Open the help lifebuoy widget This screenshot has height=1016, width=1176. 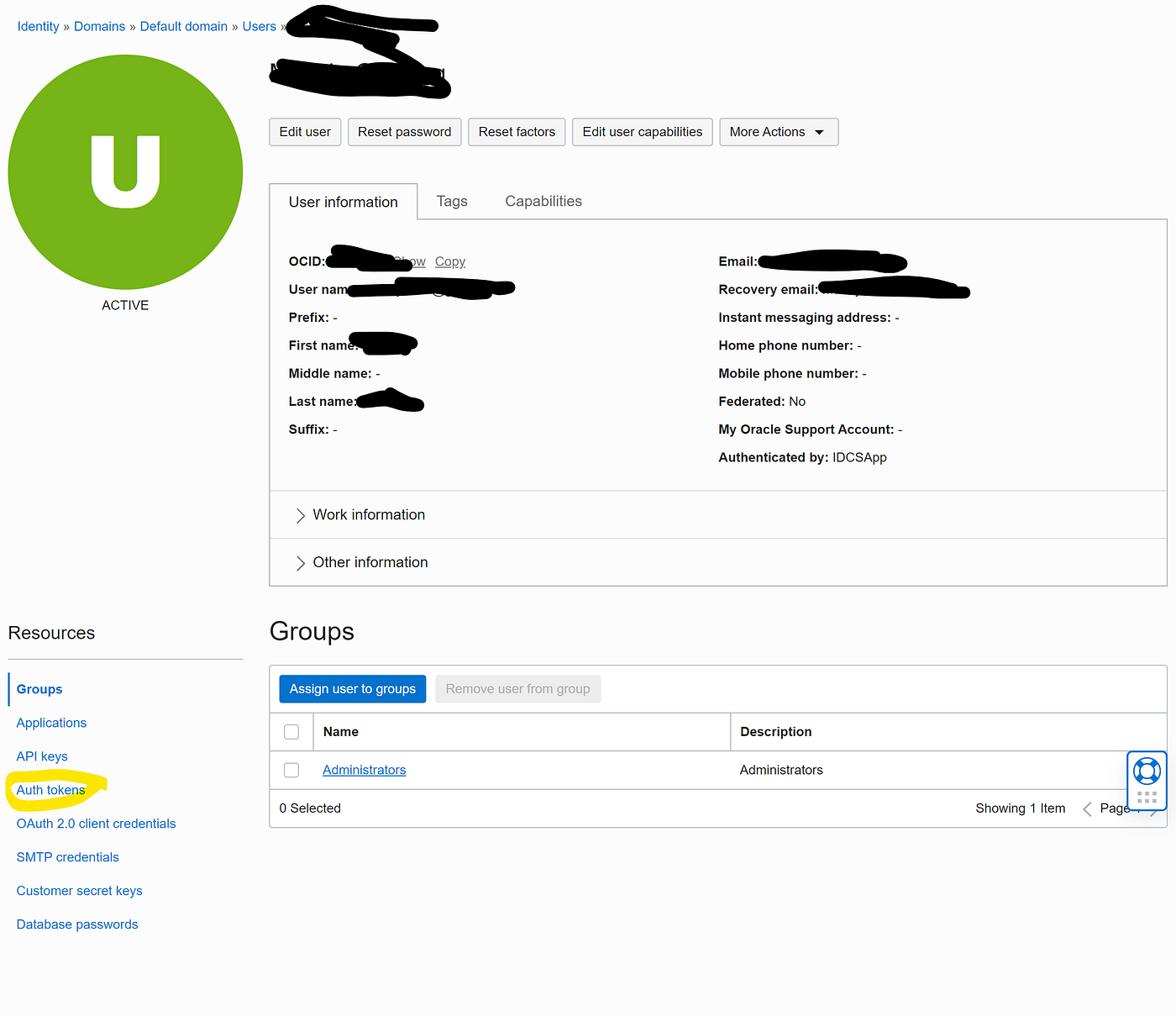pos(1147,771)
